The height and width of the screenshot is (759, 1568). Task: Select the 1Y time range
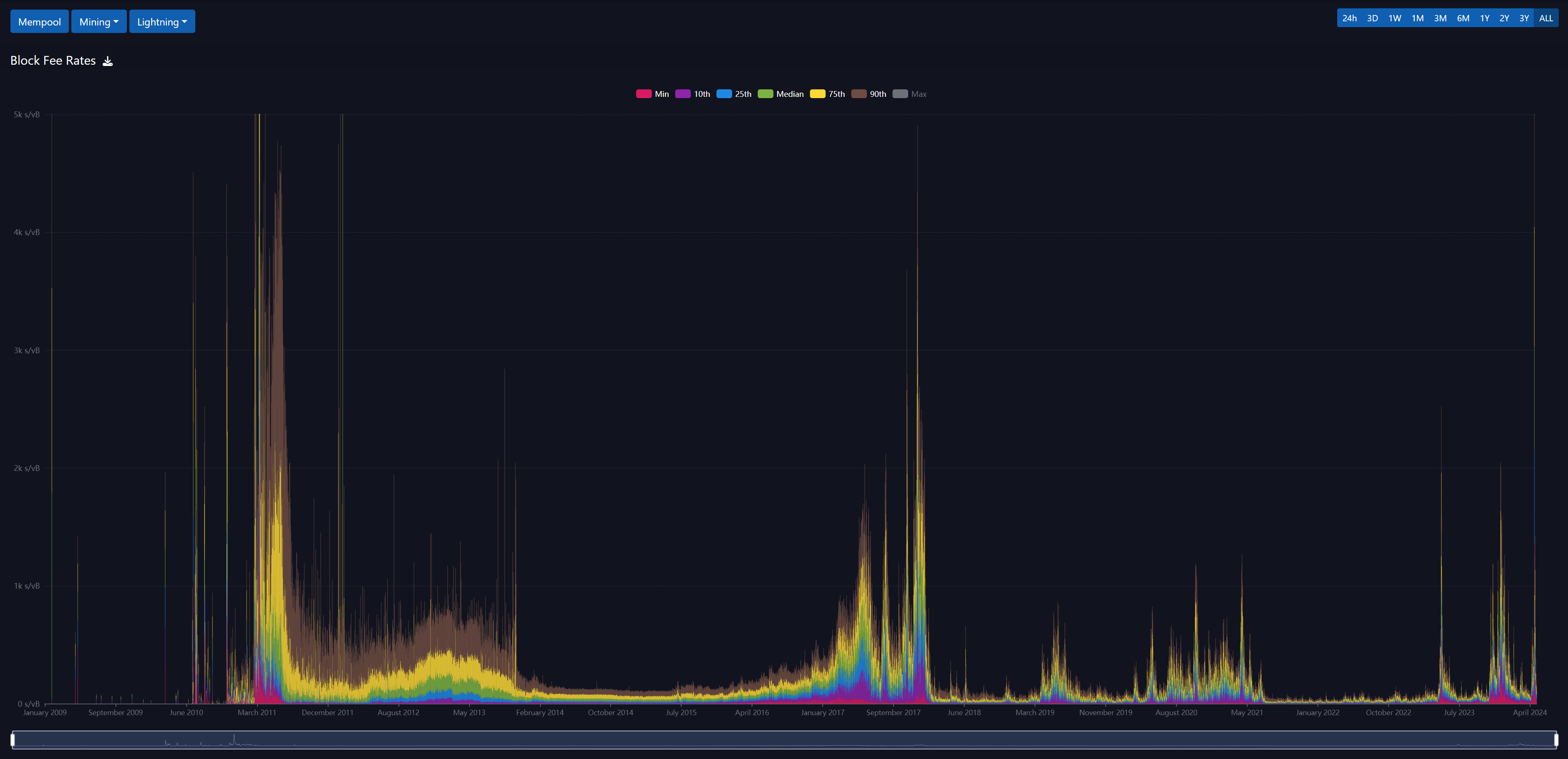(x=1485, y=18)
